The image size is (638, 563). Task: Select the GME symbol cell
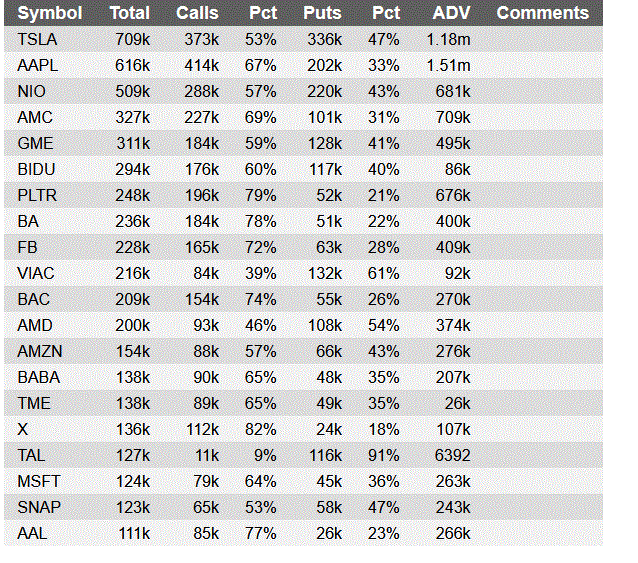35,143
